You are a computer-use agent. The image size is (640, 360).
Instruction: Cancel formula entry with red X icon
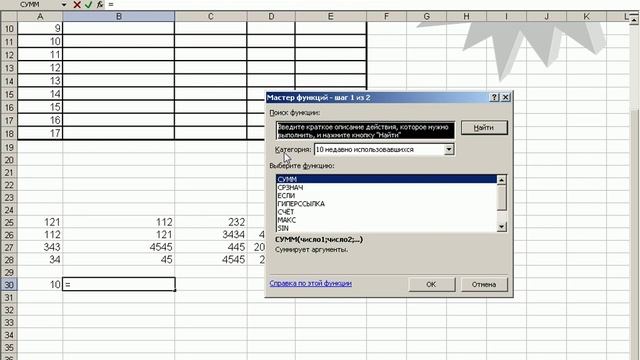pos(77,4)
